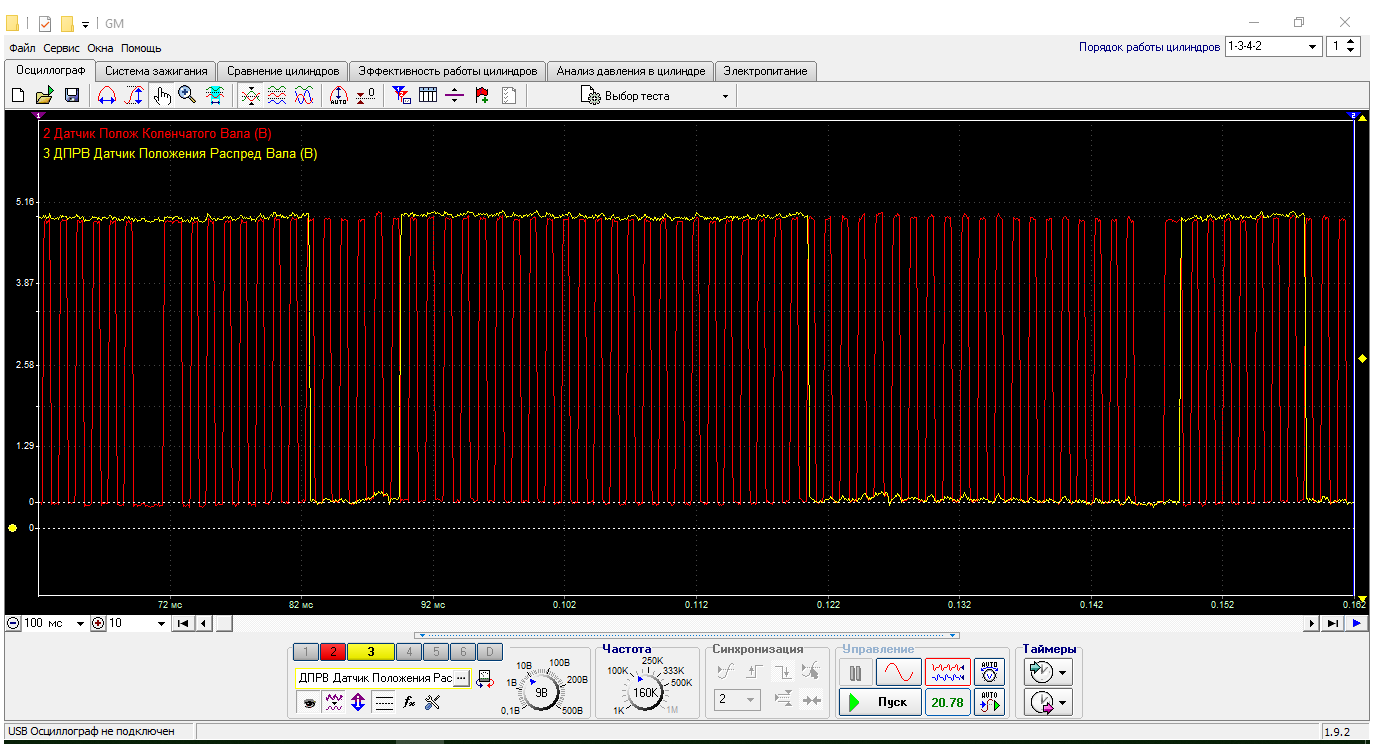This screenshot has width=1382, height=744.
Task: Click the blue-red vertical arrows icon
Action: pos(358,703)
